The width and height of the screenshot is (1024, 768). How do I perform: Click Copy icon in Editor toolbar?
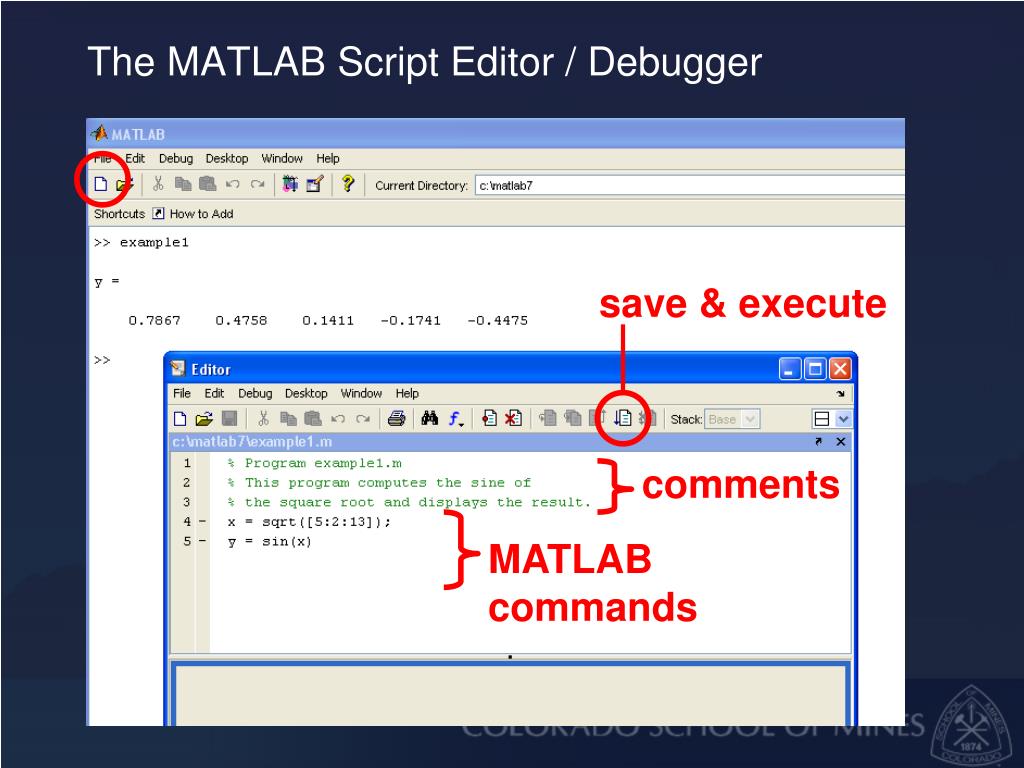click(288, 419)
